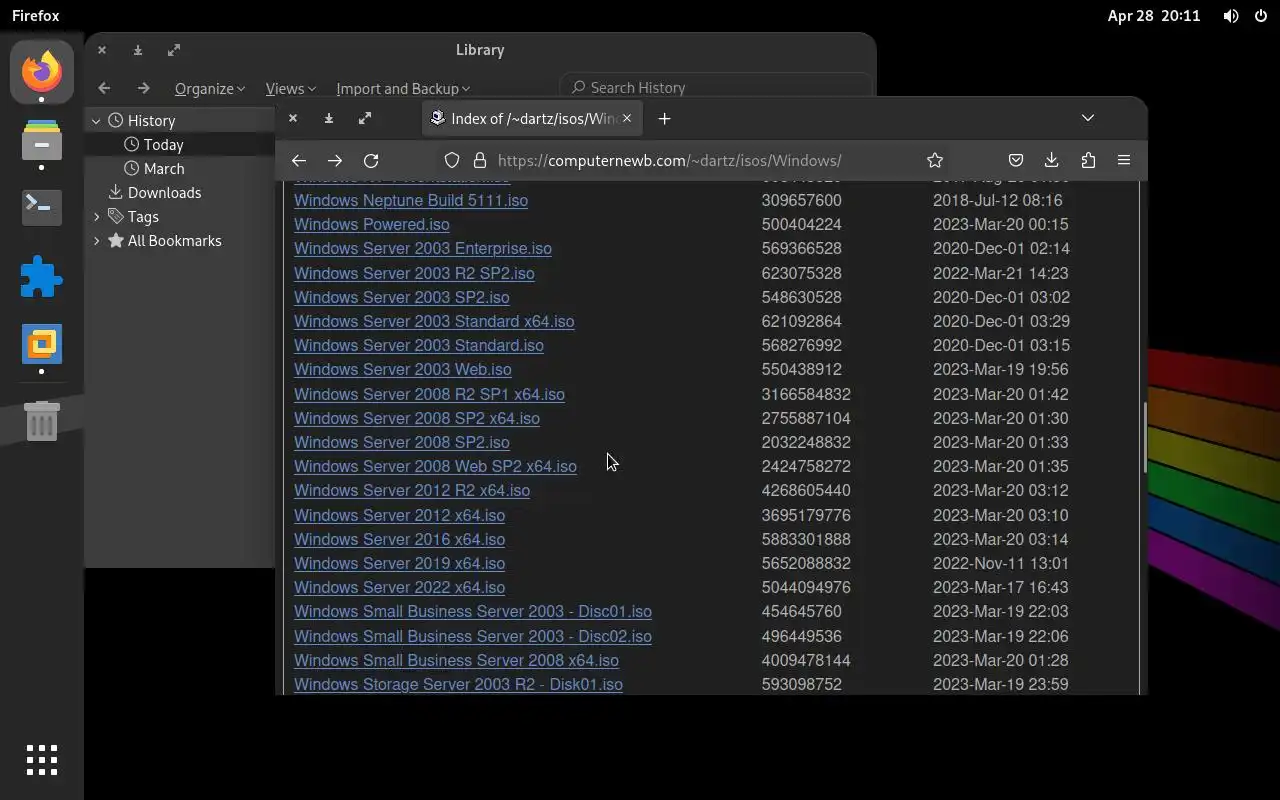The height and width of the screenshot is (800, 1280).
Task: Close the Index of /~dartz/isos tab
Action: (627, 118)
